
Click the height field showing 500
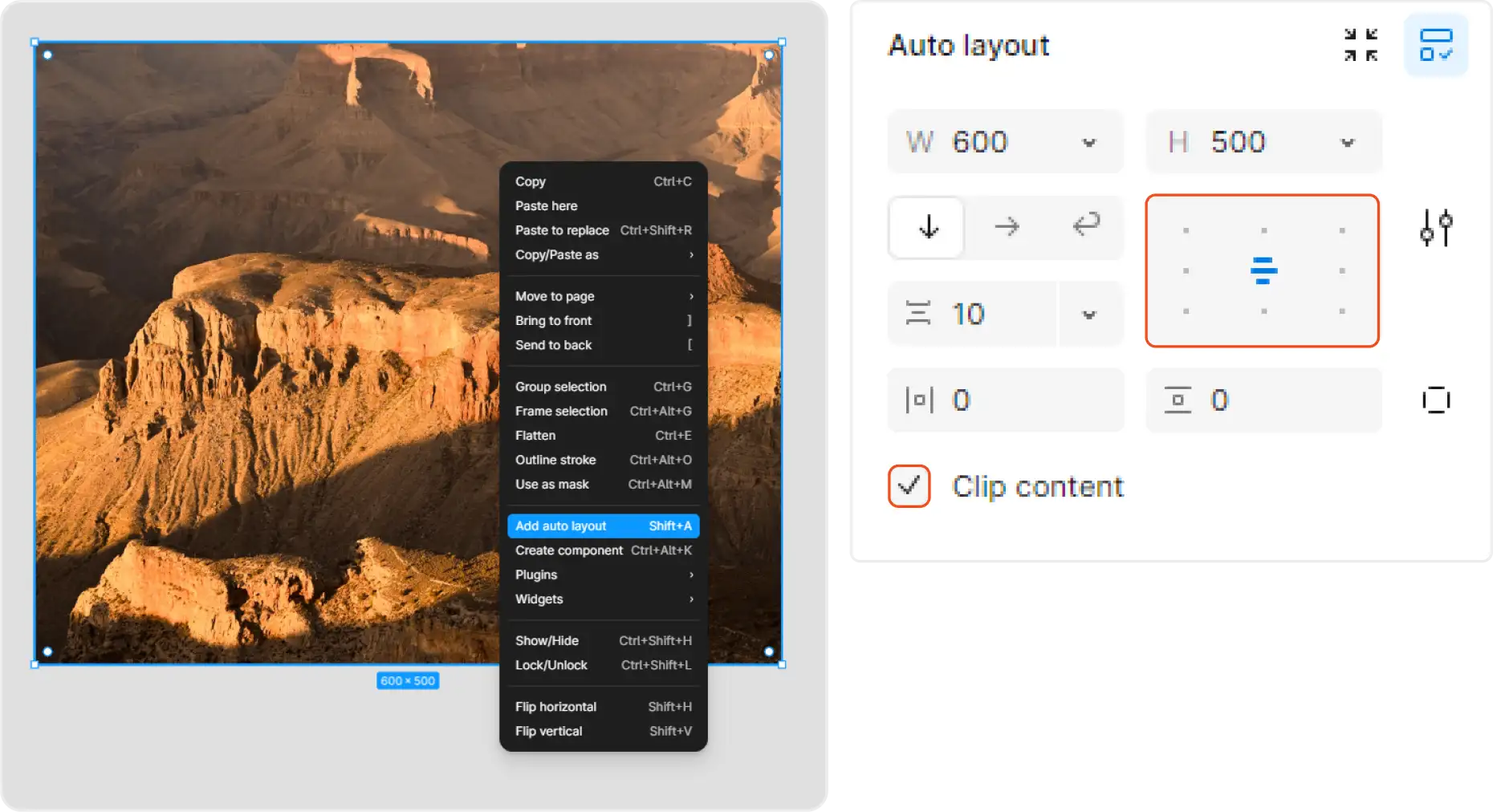pos(1264,142)
